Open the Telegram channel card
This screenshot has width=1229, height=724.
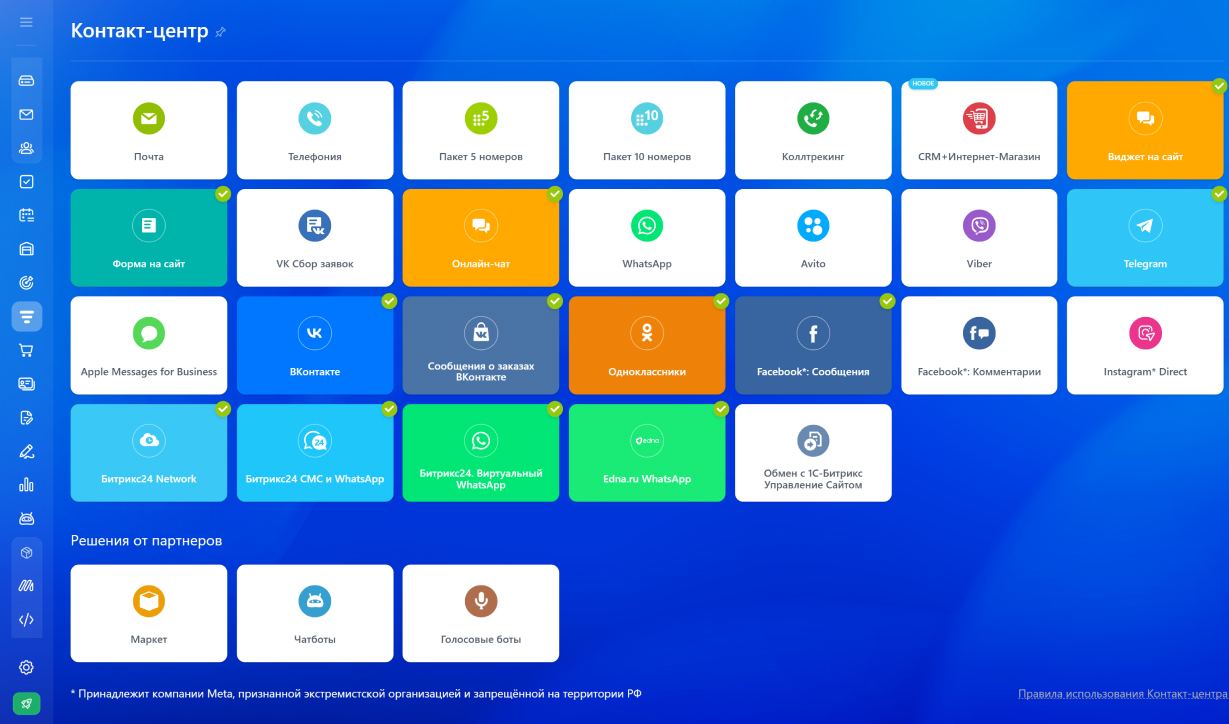click(x=1145, y=238)
